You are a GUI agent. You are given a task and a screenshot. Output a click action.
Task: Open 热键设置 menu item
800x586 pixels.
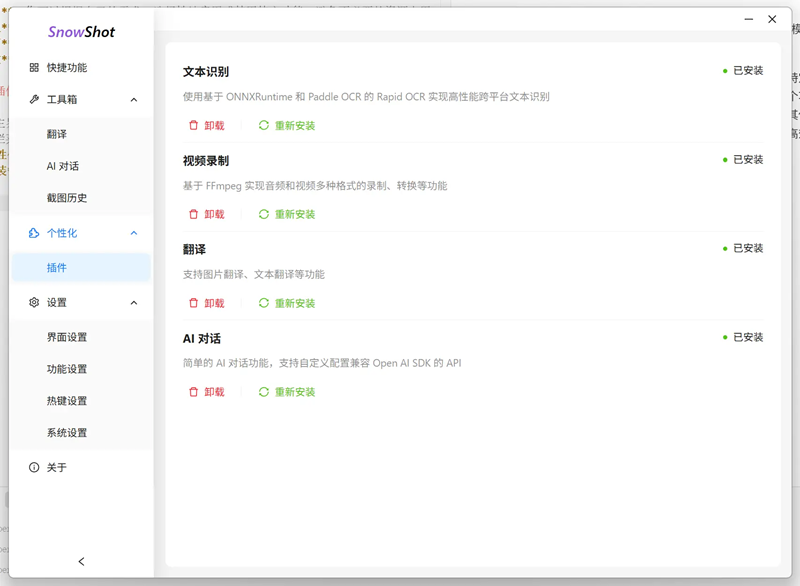[81, 401]
